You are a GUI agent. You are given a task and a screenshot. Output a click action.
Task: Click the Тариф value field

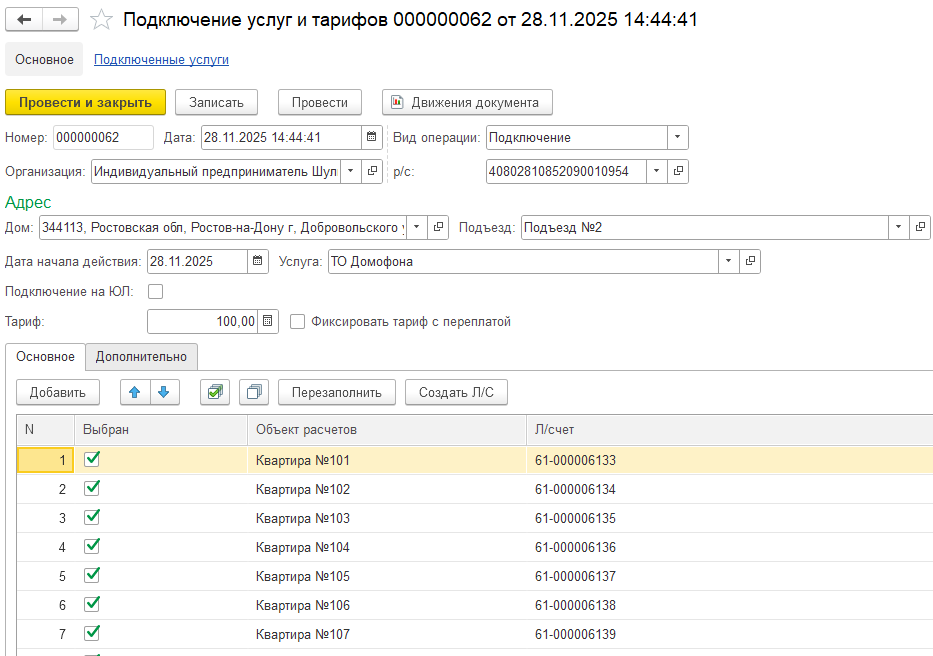pos(202,321)
